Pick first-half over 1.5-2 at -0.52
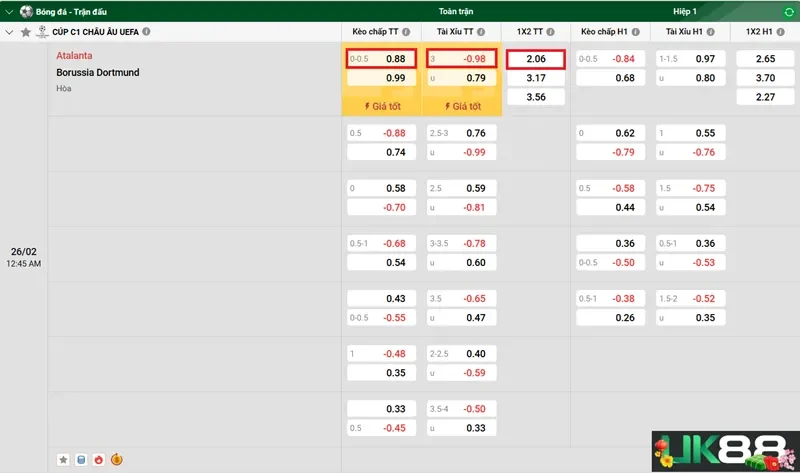Screen dimensions: 800x473 [690, 298]
